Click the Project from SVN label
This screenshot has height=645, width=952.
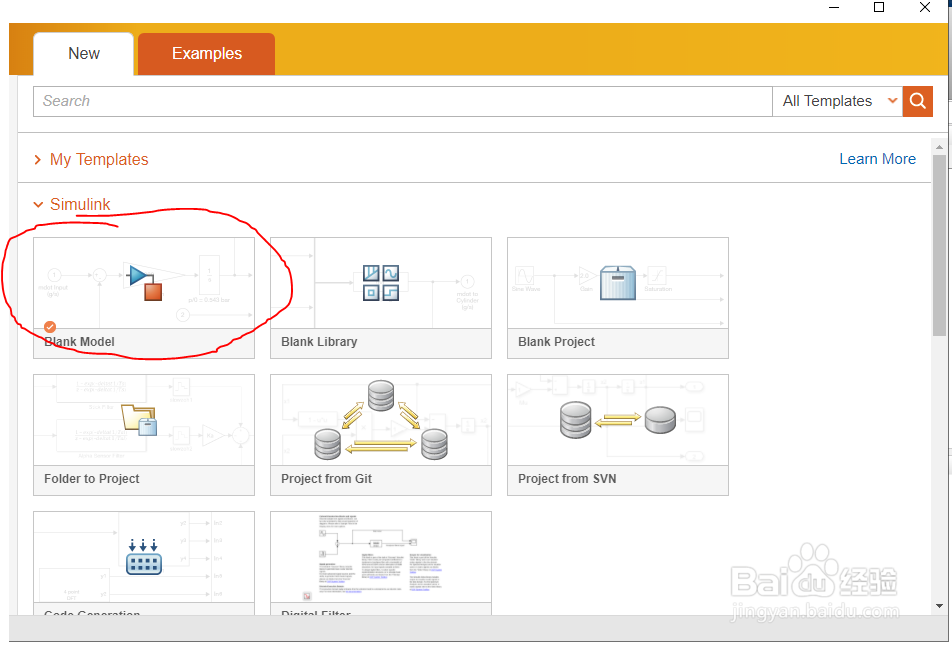coord(567,479)
